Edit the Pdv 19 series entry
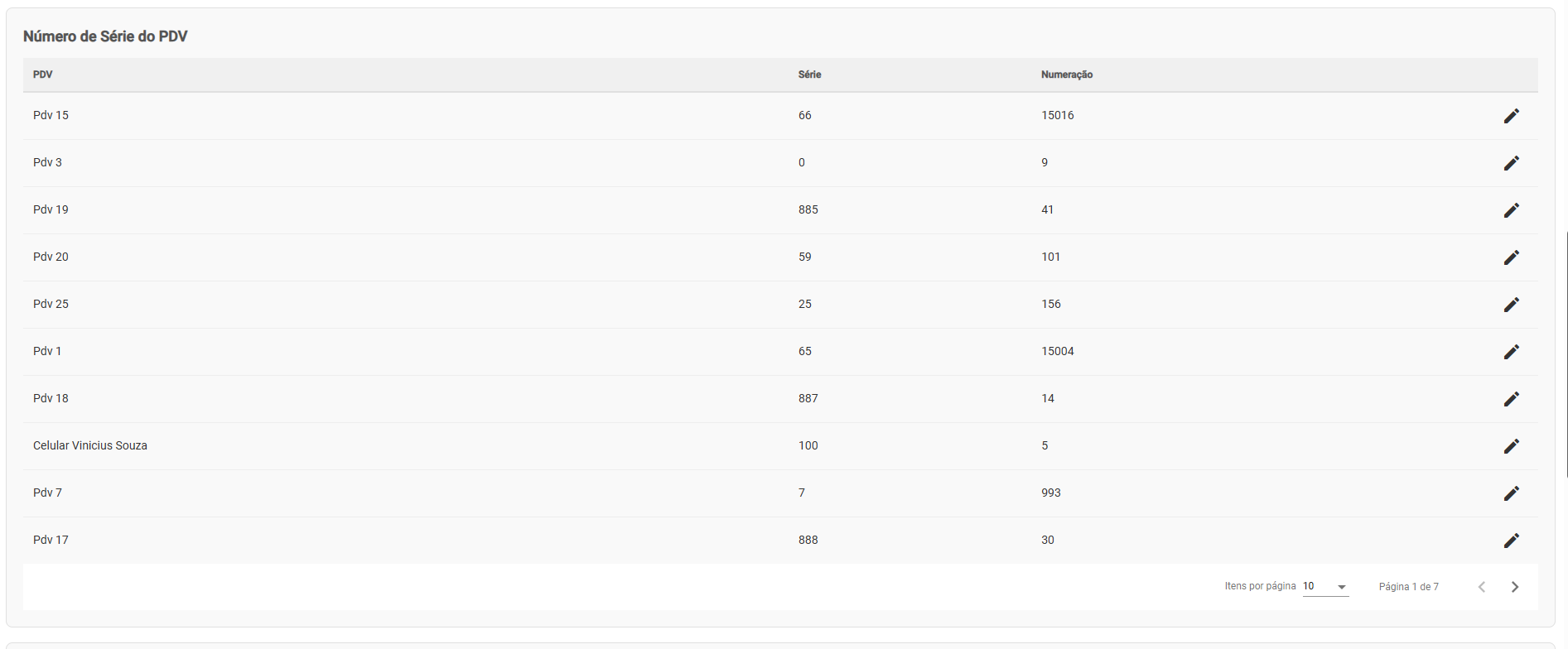 pos(1512,210)
